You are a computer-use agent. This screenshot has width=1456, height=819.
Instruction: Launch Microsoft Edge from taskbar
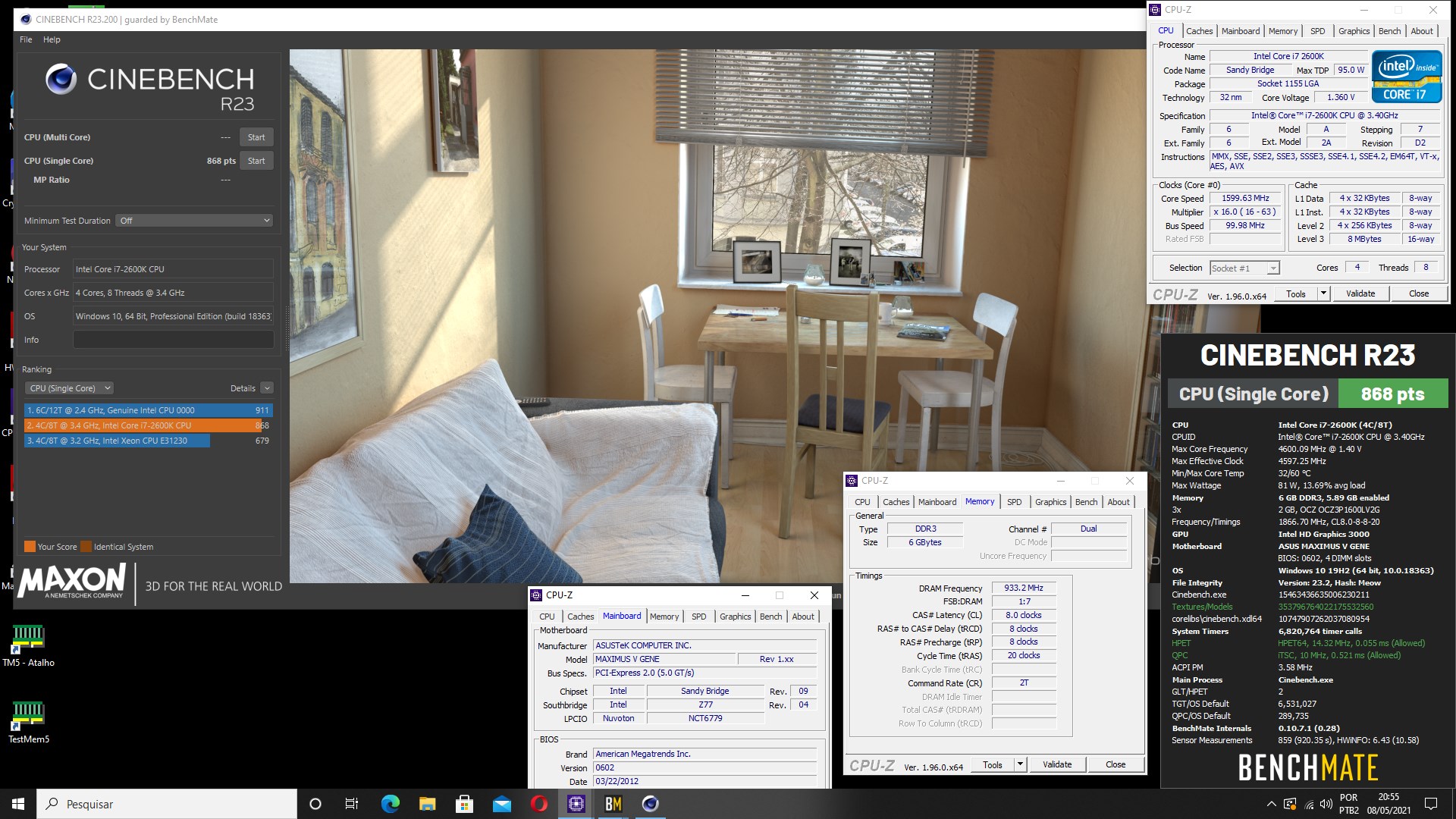tap(390, 804)
